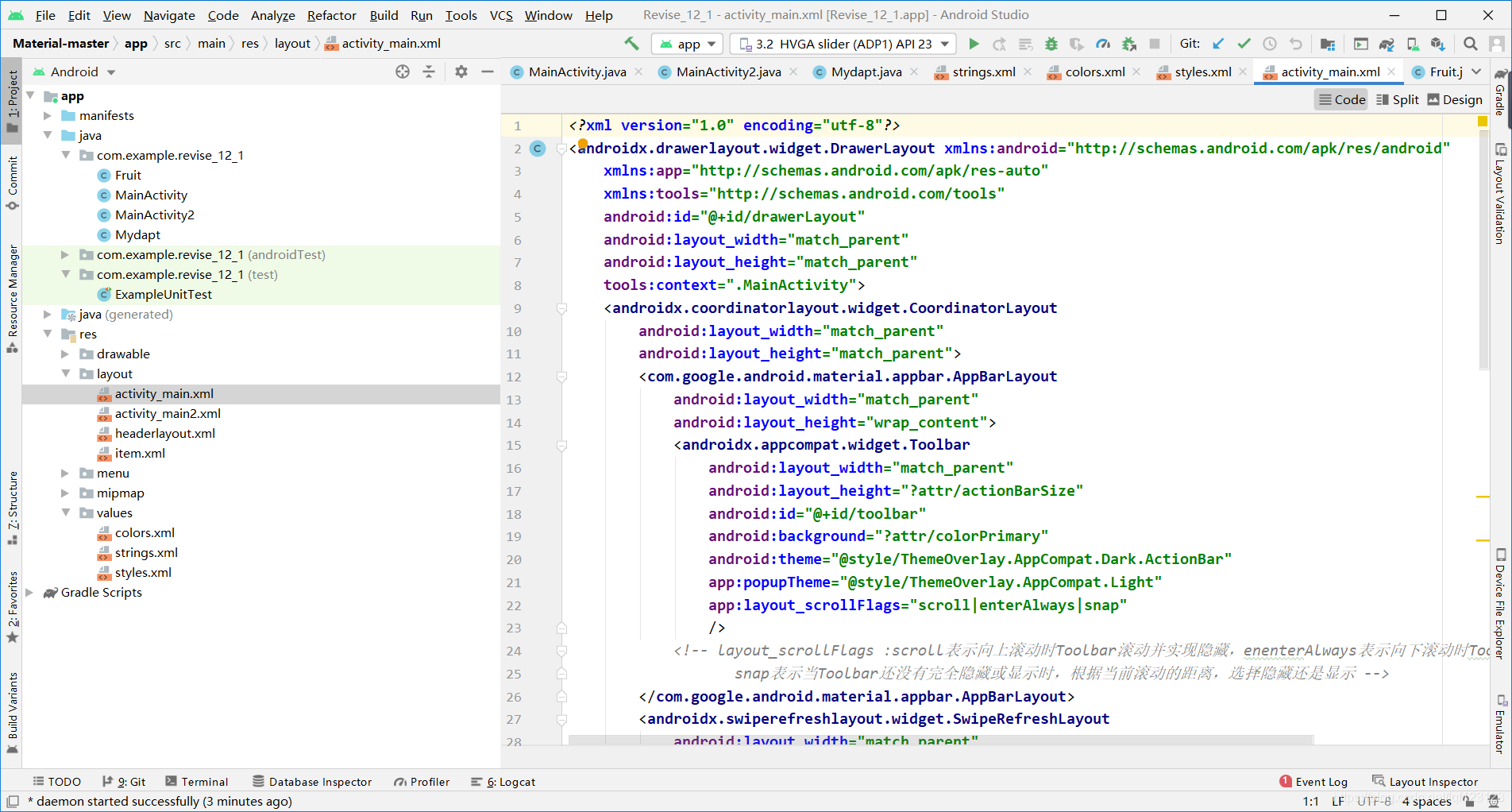Click yellow warning stripe marker in editor
Screen dimensions: 1512x812
[1483, 497]
